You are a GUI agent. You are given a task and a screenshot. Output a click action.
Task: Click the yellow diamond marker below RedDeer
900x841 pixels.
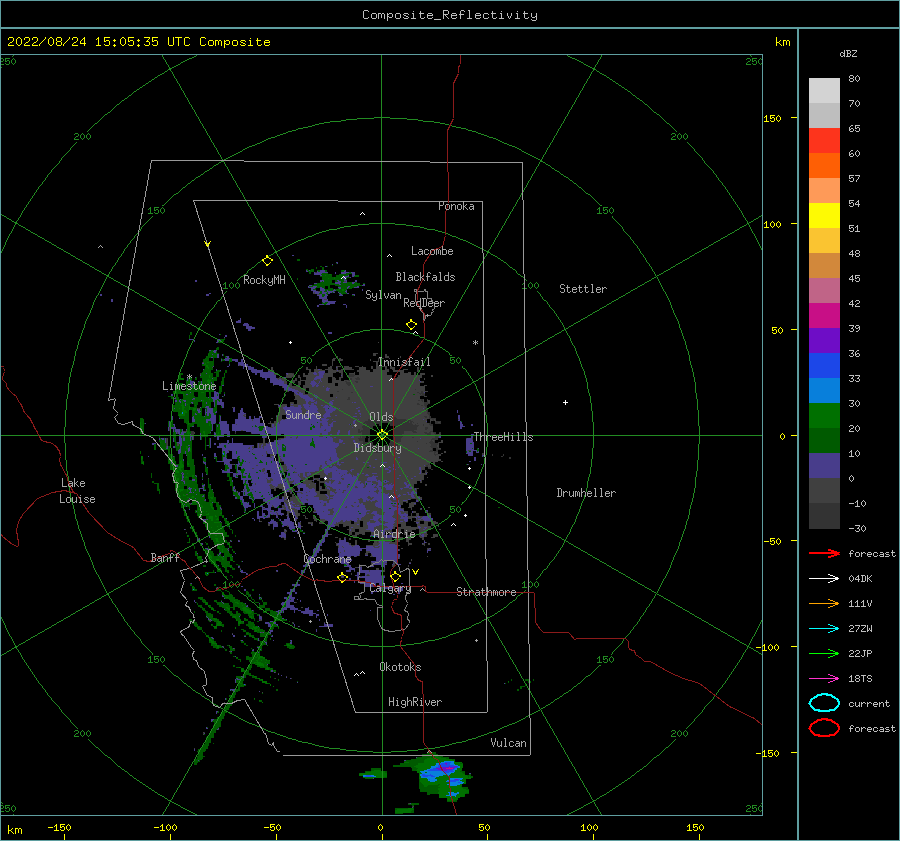coord(411,325)
